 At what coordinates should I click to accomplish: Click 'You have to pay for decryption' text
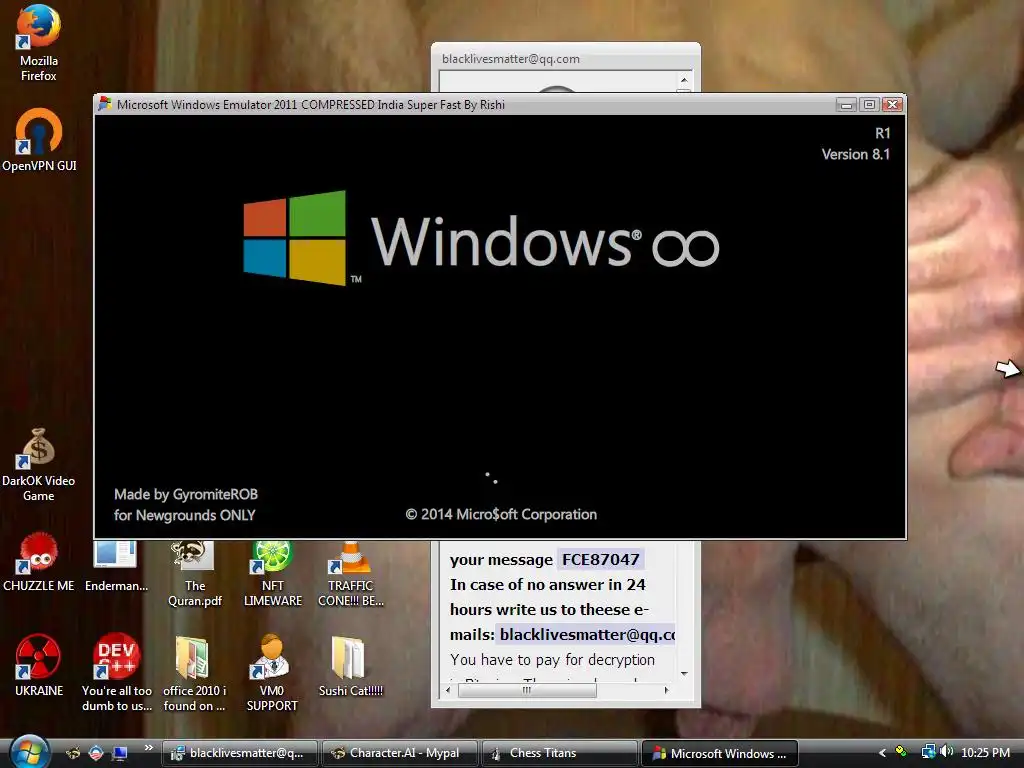pos(552,660)
